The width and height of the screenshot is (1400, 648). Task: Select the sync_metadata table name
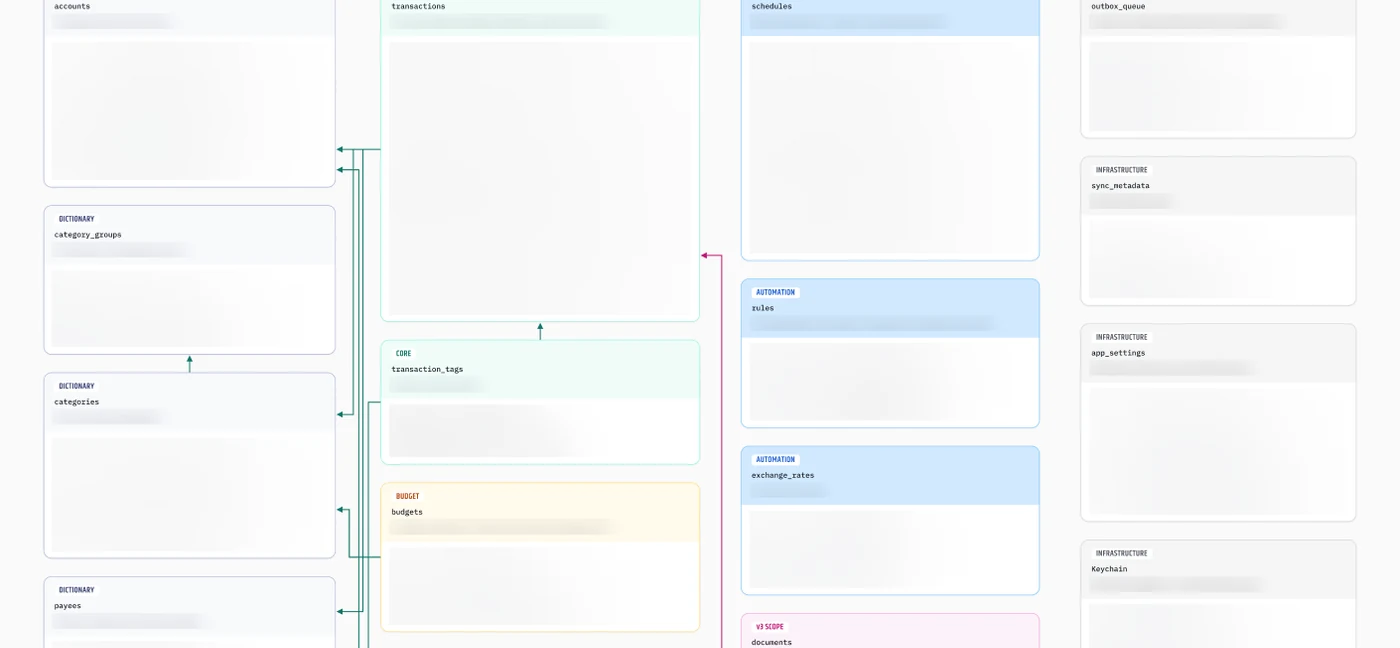pyautogui.click(x=1120, y=186)
